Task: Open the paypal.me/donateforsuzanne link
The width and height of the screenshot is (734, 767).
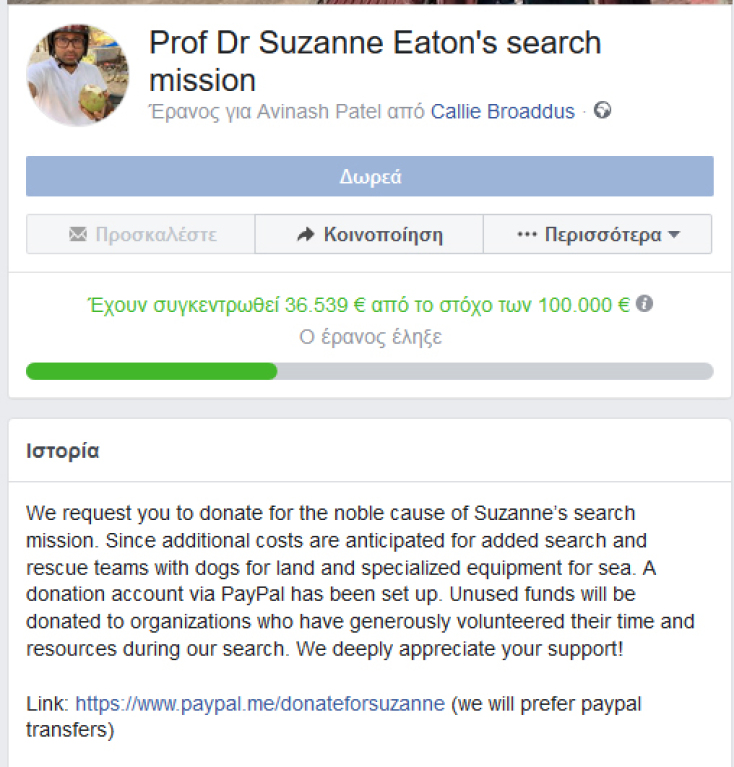Action: (x=260, y=703)
